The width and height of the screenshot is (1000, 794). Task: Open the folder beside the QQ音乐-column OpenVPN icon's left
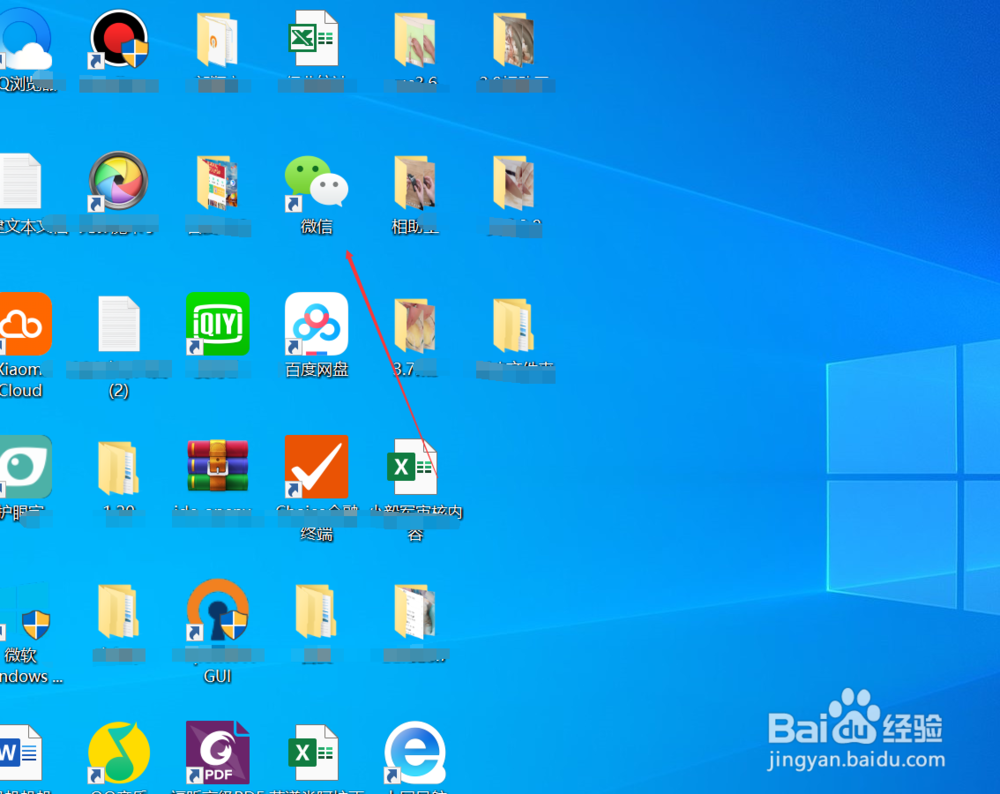[119, 611]
